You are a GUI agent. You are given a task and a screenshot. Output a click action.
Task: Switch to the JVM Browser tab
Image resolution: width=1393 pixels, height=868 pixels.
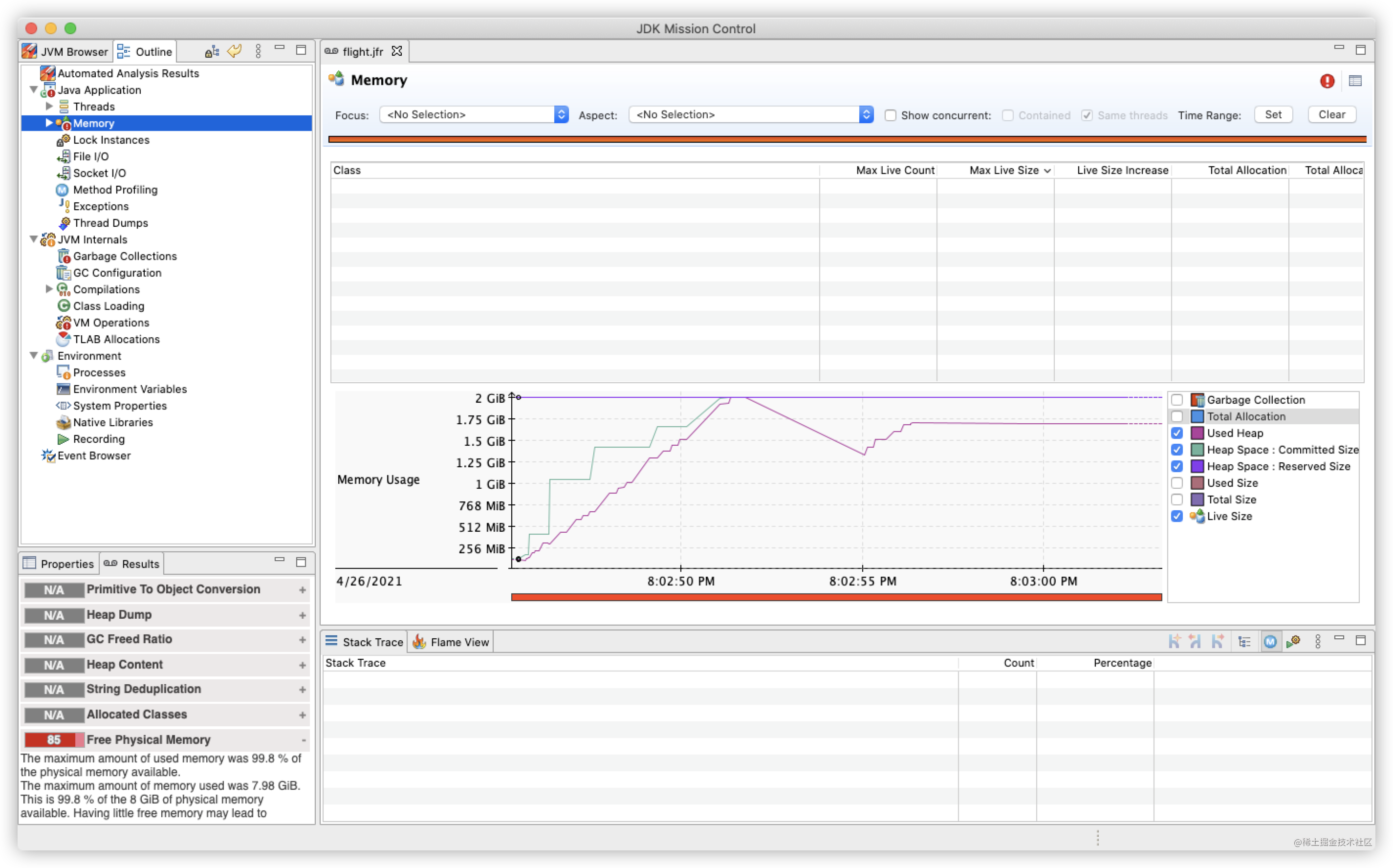[x=65, y=50]
